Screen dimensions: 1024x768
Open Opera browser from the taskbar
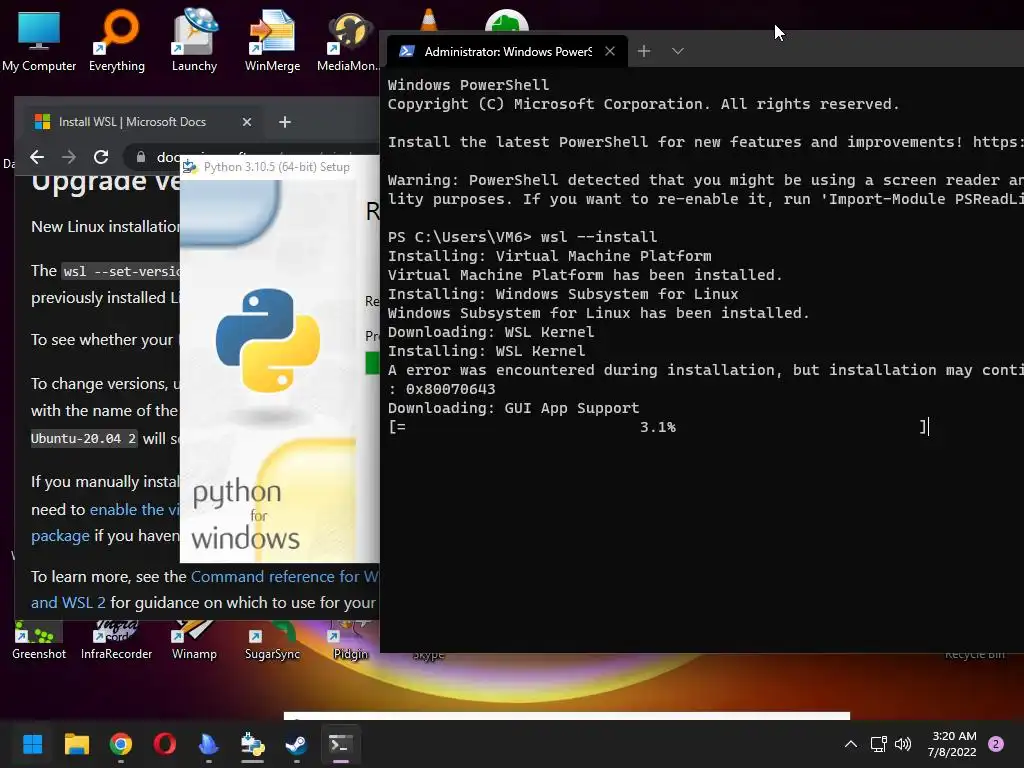click(165, 744)
